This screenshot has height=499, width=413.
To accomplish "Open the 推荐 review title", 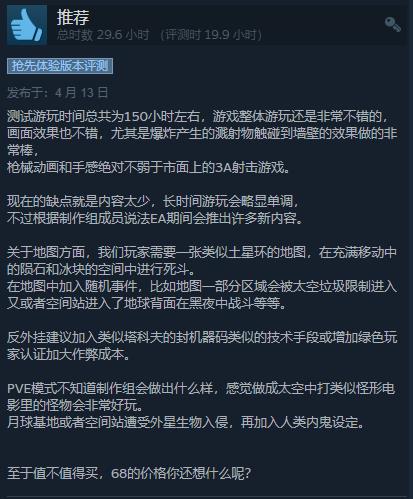I will point(73,17).
